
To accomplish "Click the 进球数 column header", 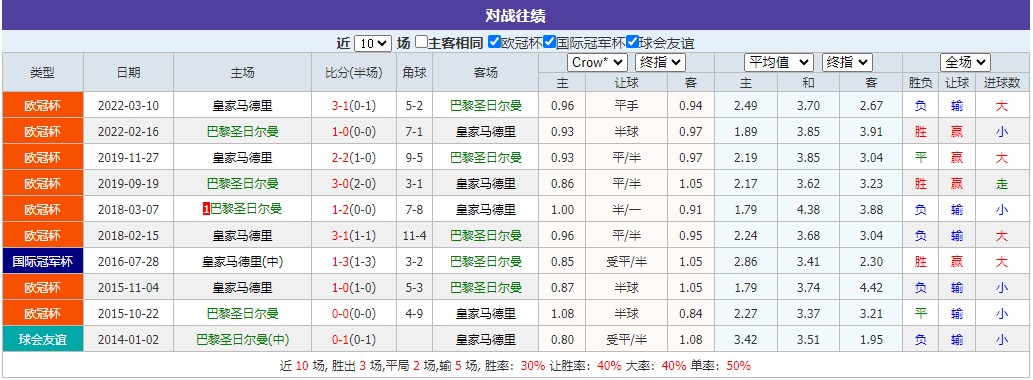I will point(1002,82).
